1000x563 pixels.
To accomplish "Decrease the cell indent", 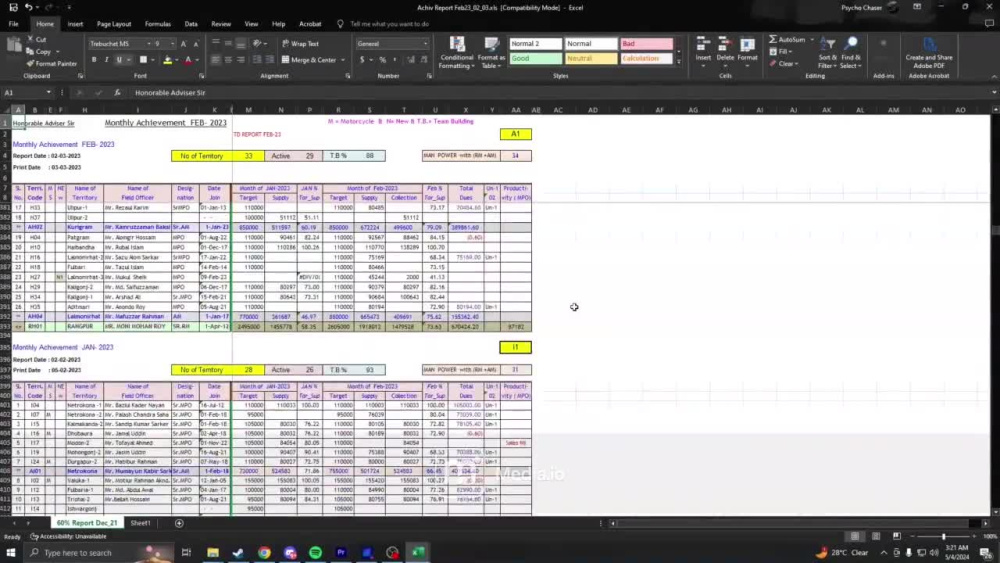I will (x=257, y=60).
